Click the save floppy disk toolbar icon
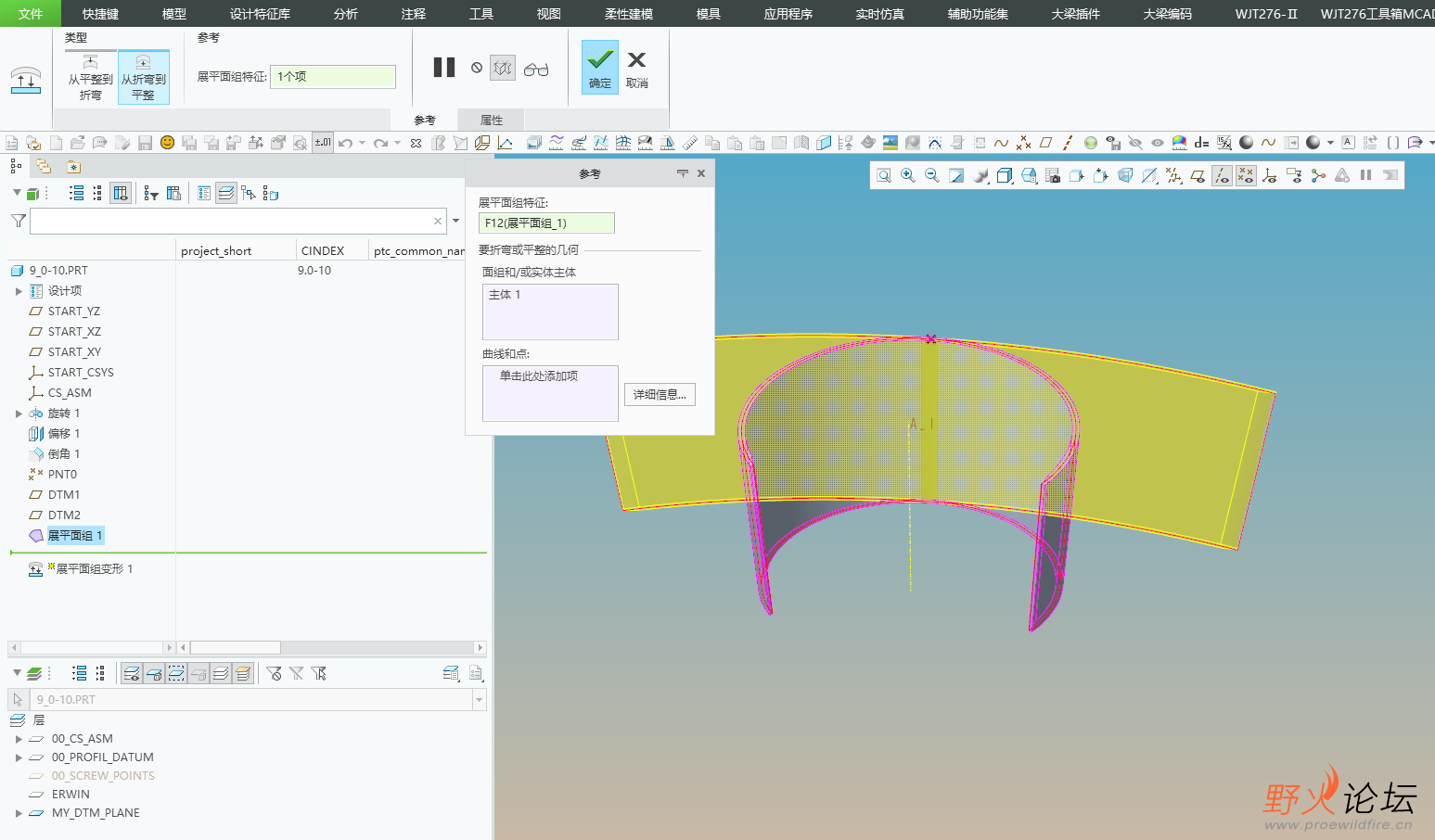The width and height of the screenshot is (1435, 840). pyautogui.click(x=145, y=143)
